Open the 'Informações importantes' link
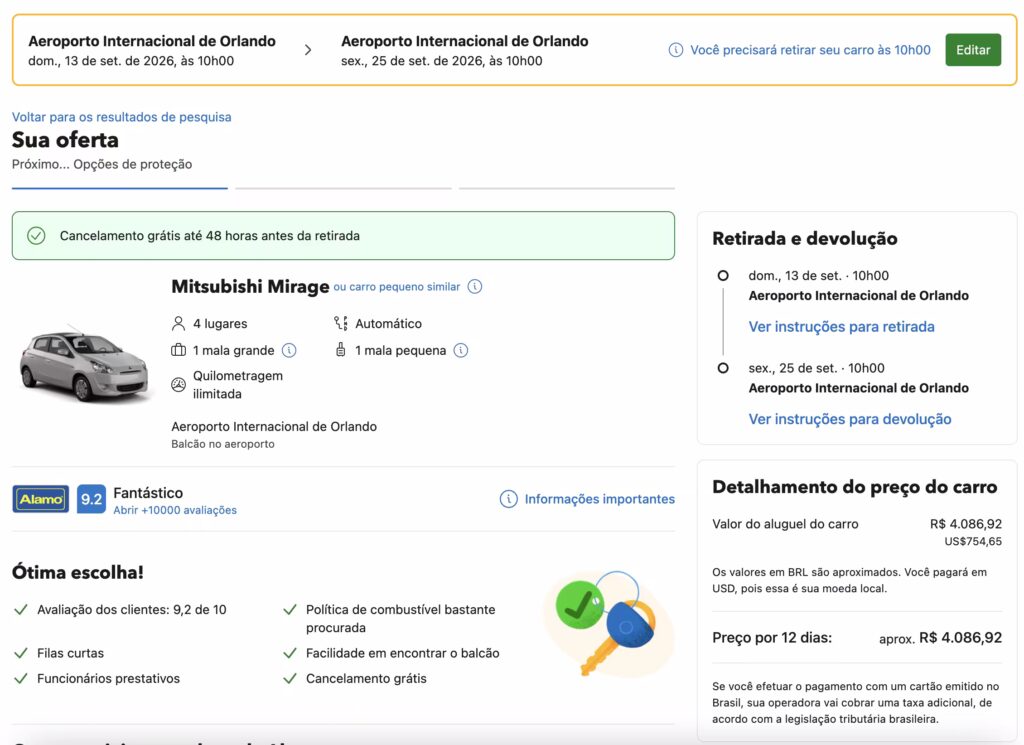 coord(599,499)
